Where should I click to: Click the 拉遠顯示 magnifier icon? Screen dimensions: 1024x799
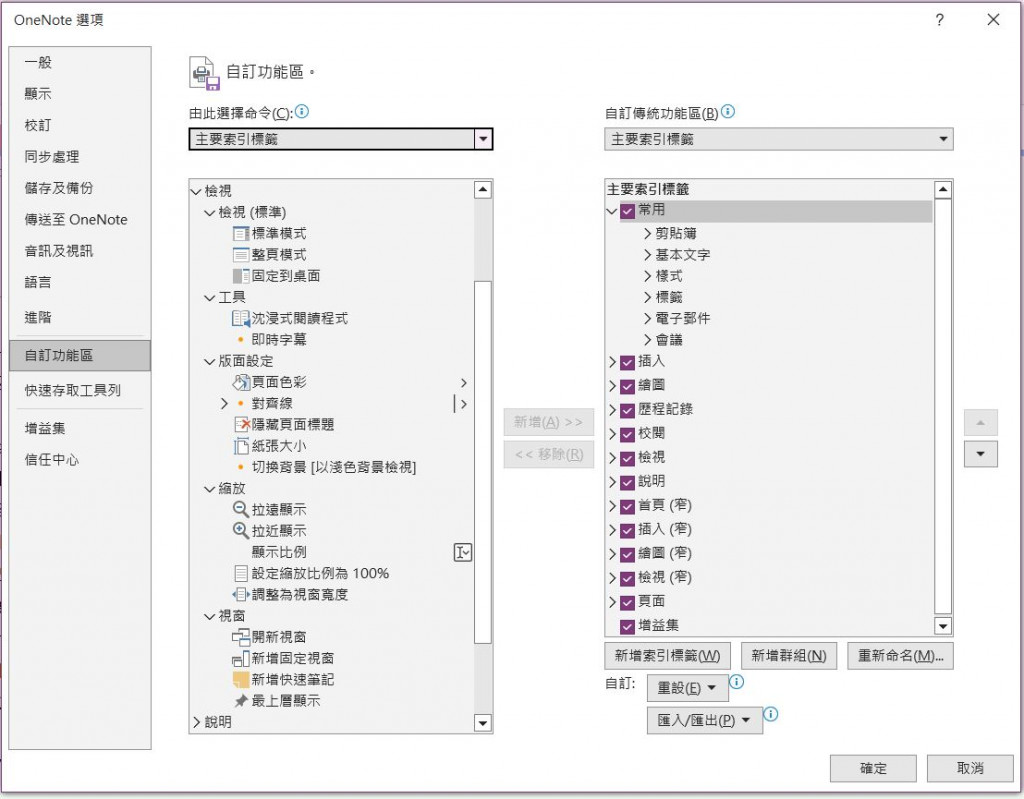click(x=241, y=510)
